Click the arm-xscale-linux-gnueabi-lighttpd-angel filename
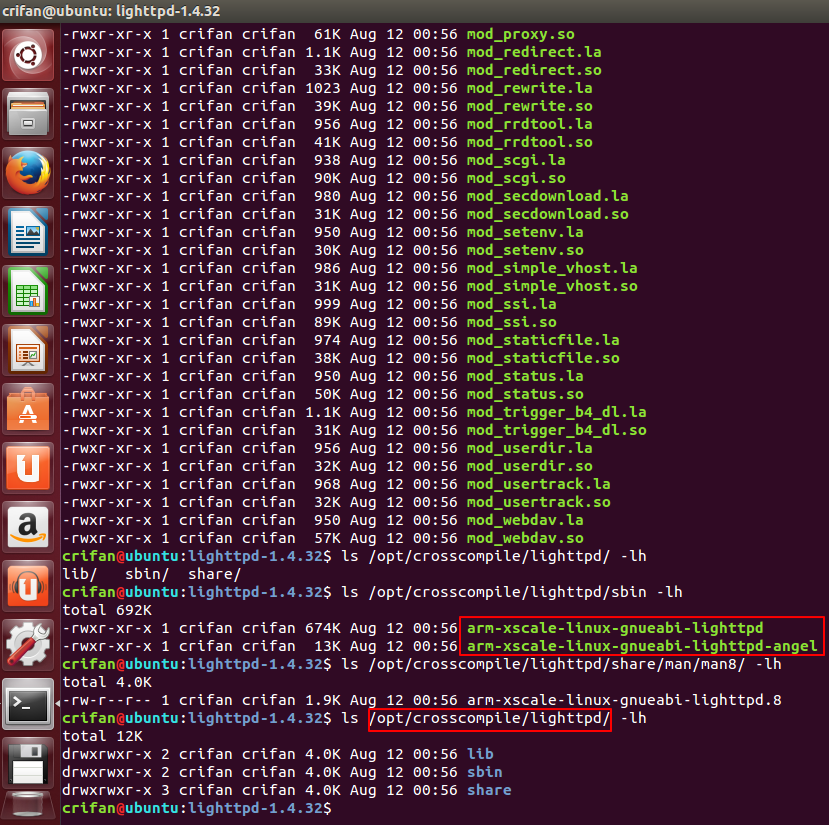 point(642,646)
